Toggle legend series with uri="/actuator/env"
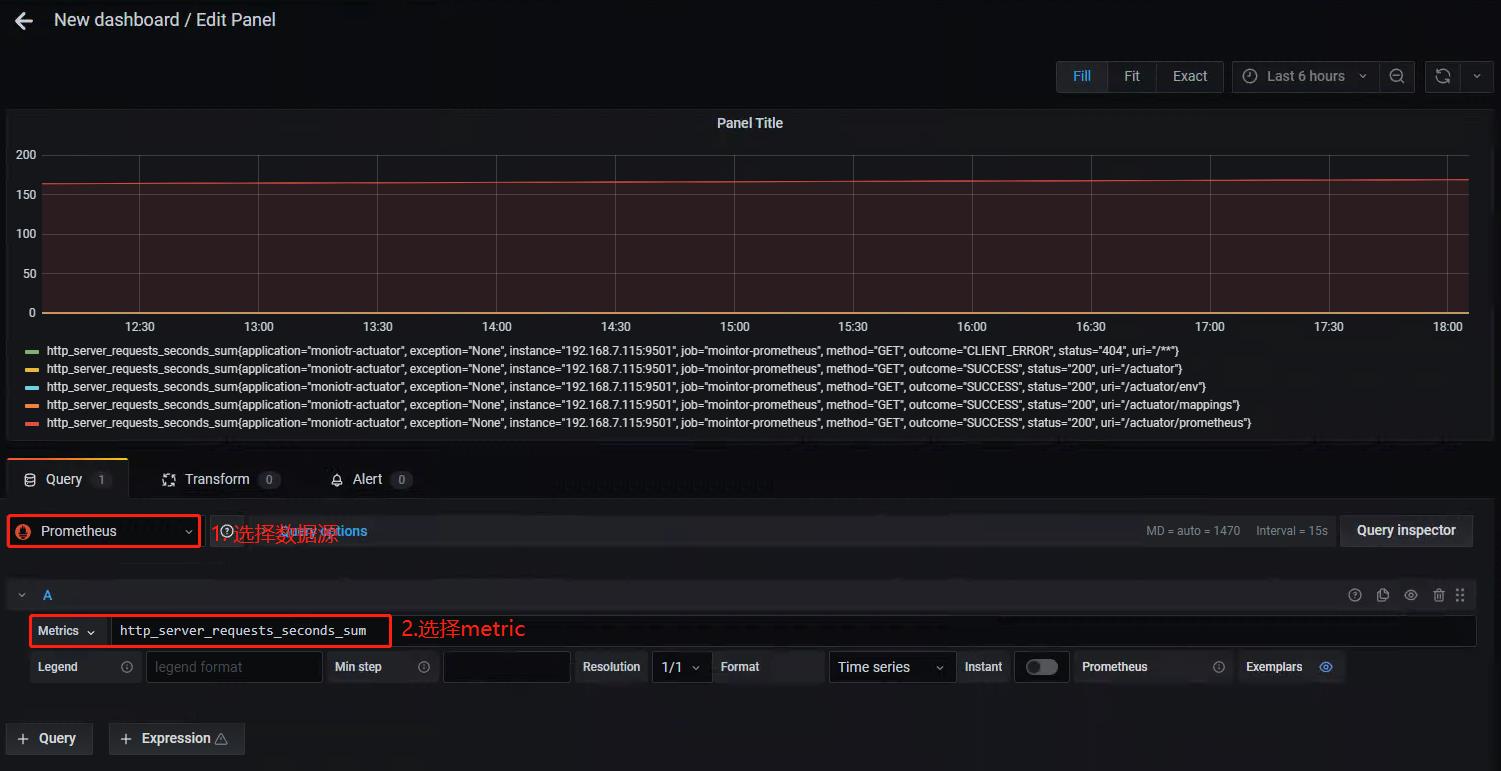1501x771 pixels. click(x=626, y=387)
